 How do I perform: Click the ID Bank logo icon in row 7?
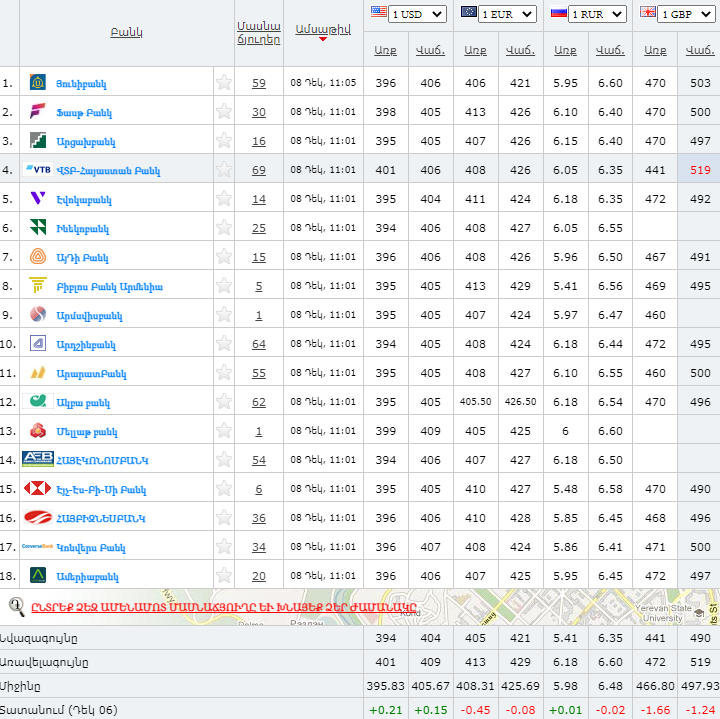(x=38, y=256)
